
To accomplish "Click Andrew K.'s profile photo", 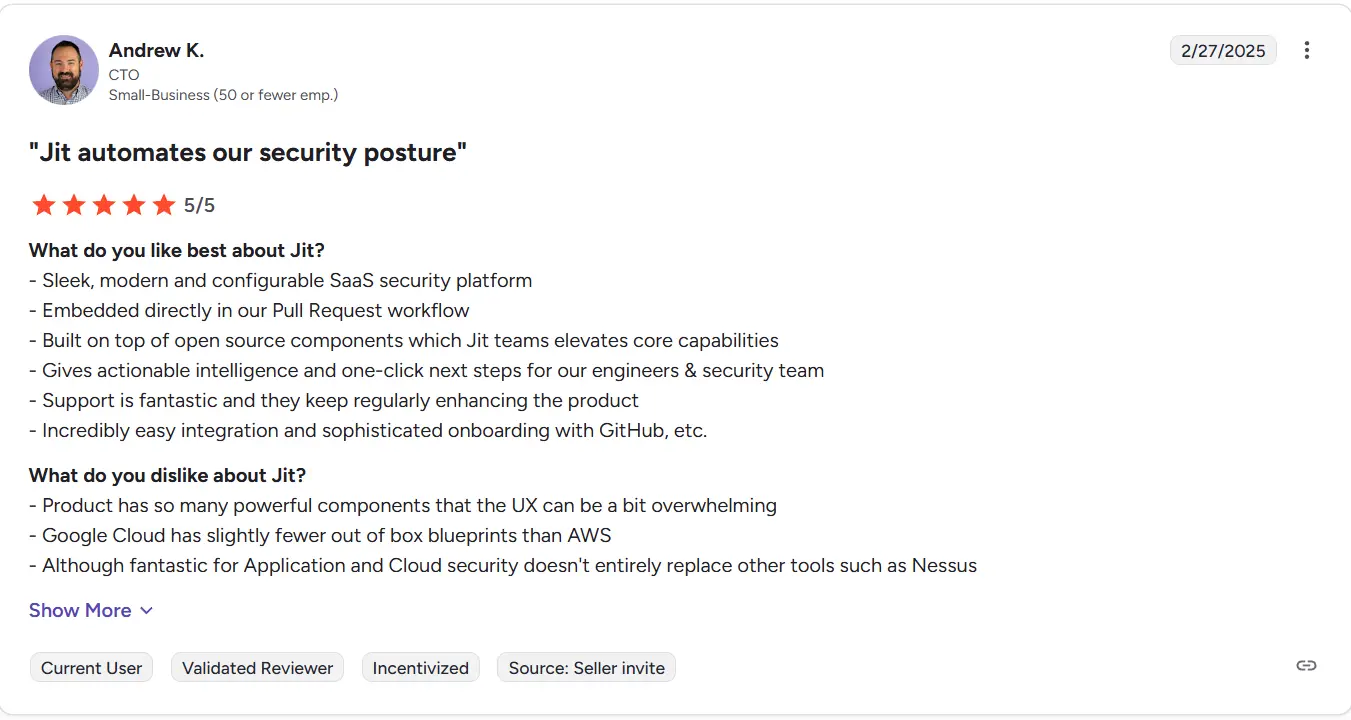I will coord(64,70).
